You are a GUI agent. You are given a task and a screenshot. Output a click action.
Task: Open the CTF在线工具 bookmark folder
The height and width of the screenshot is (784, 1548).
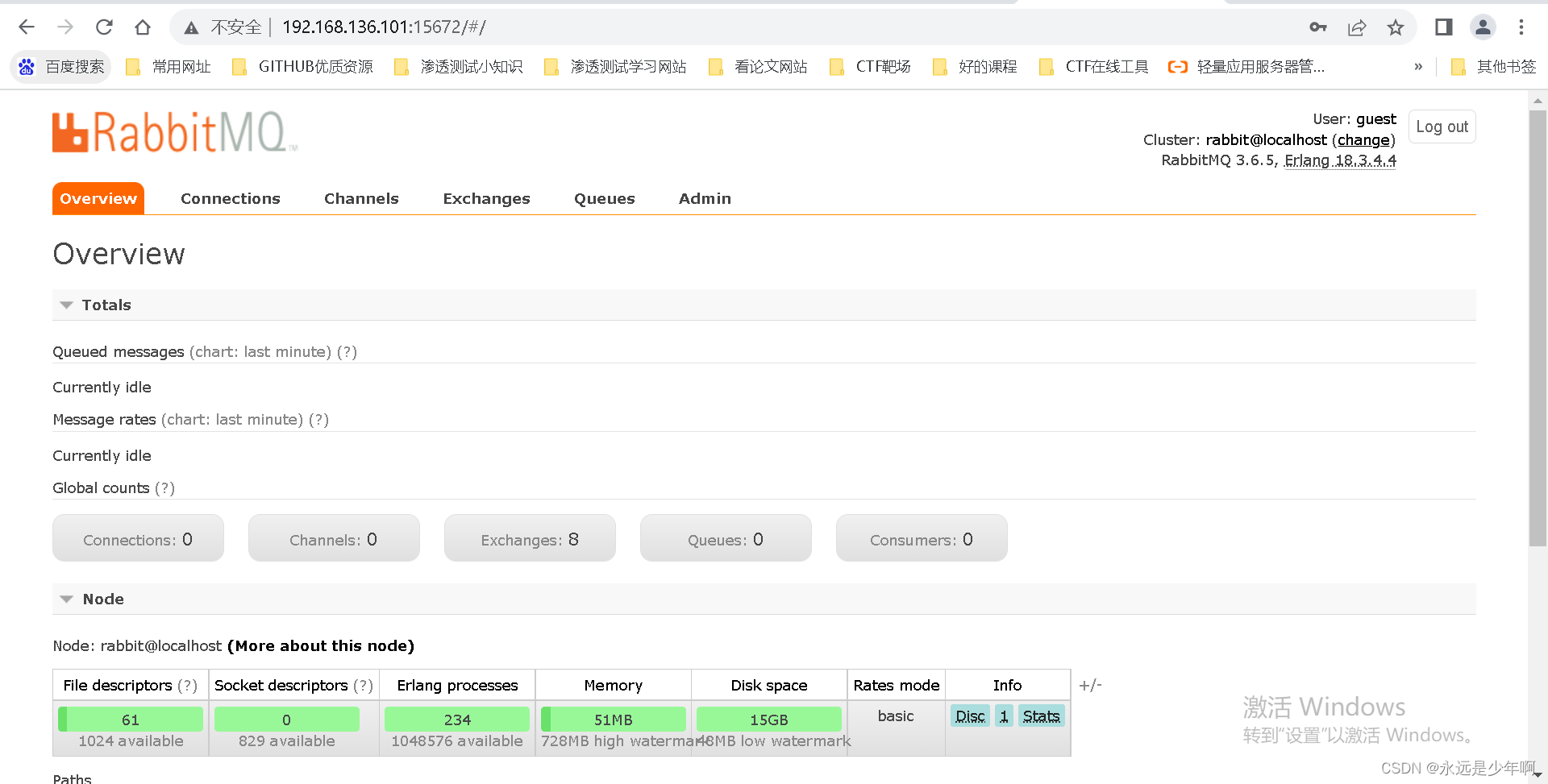tap(1094, 67)
